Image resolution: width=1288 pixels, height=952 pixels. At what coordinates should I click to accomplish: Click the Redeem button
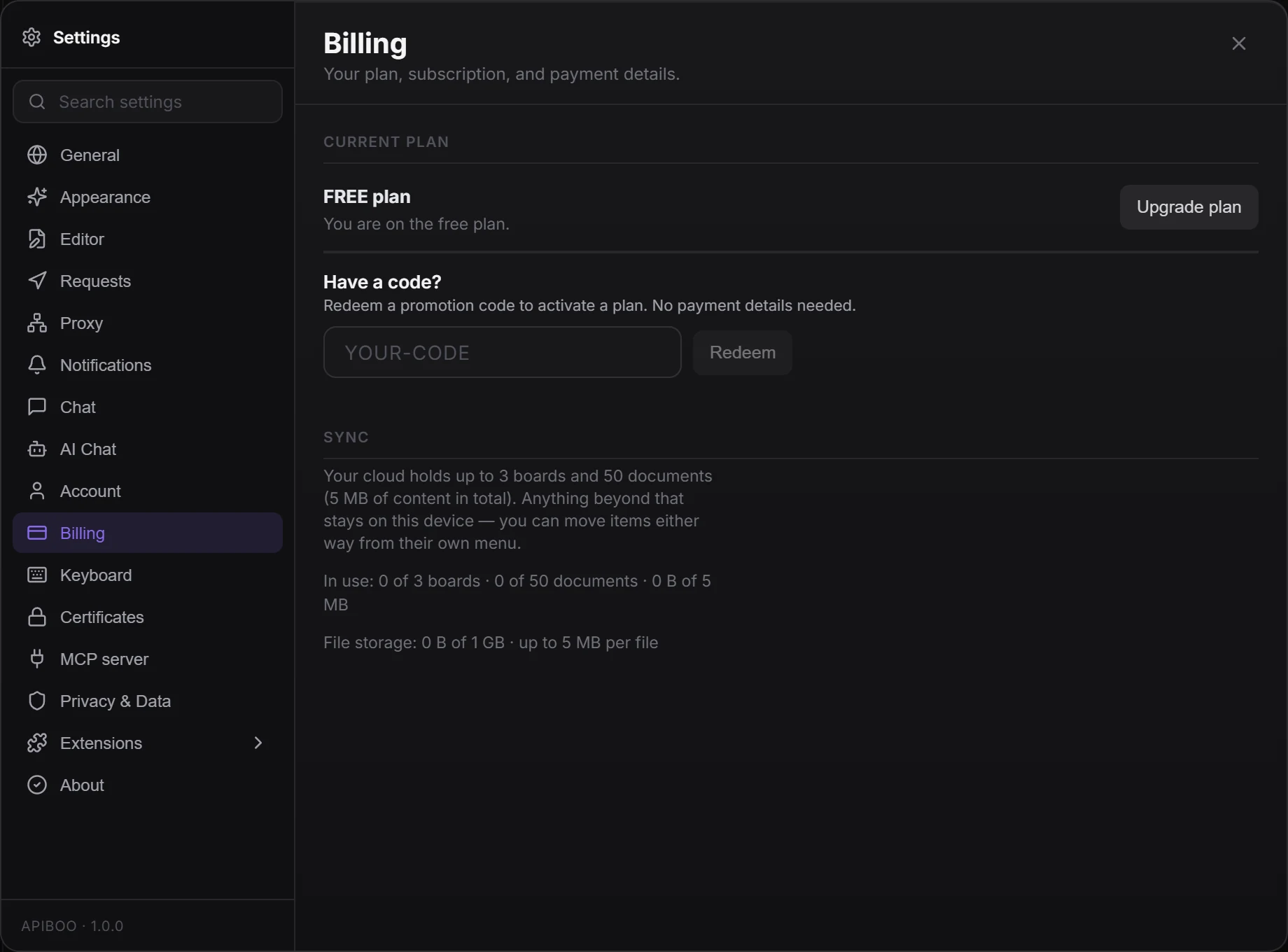tap(743, 352)
